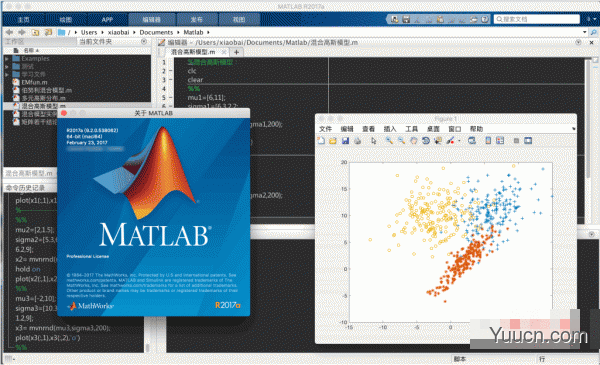Select the Brush data tool
Screen dimensions: 600x365
450,141
